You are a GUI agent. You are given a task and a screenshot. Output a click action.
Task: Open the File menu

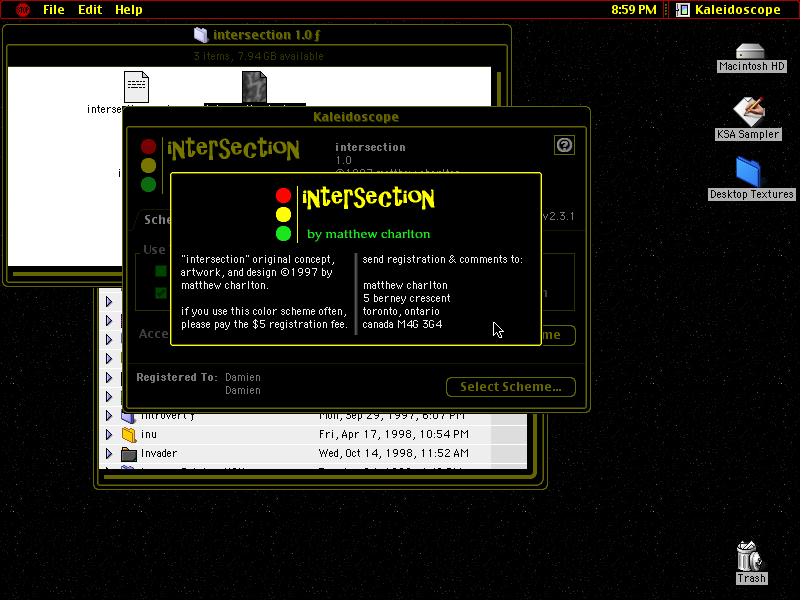point(54,10)
